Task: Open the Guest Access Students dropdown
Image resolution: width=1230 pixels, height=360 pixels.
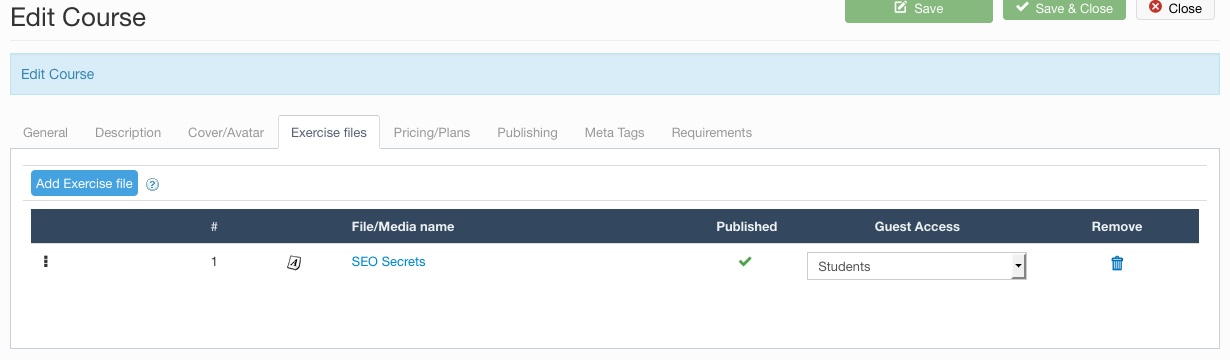Action: (917, 266)
